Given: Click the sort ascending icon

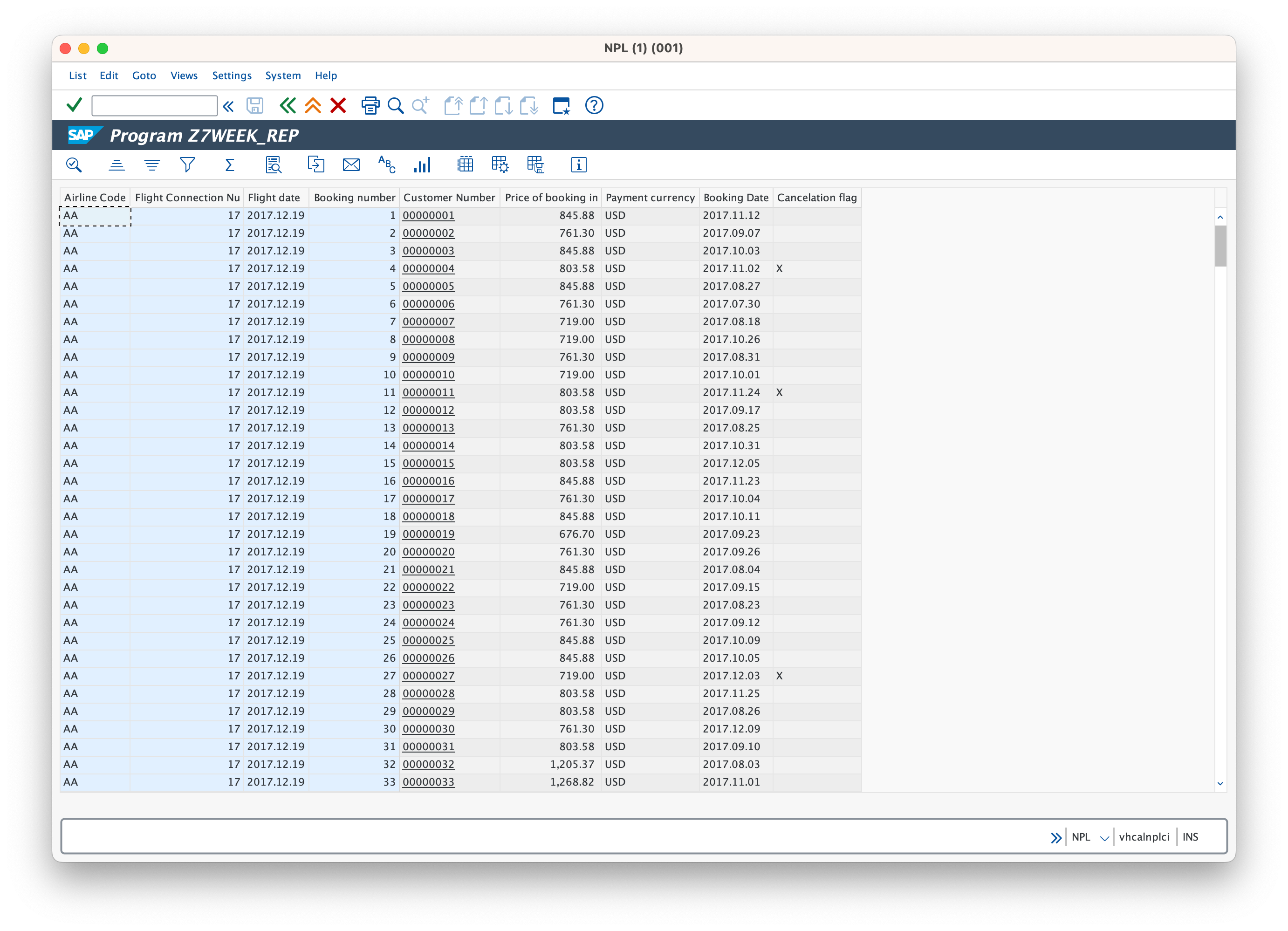Looking at the screenshot, I should (x=116, y=165).
